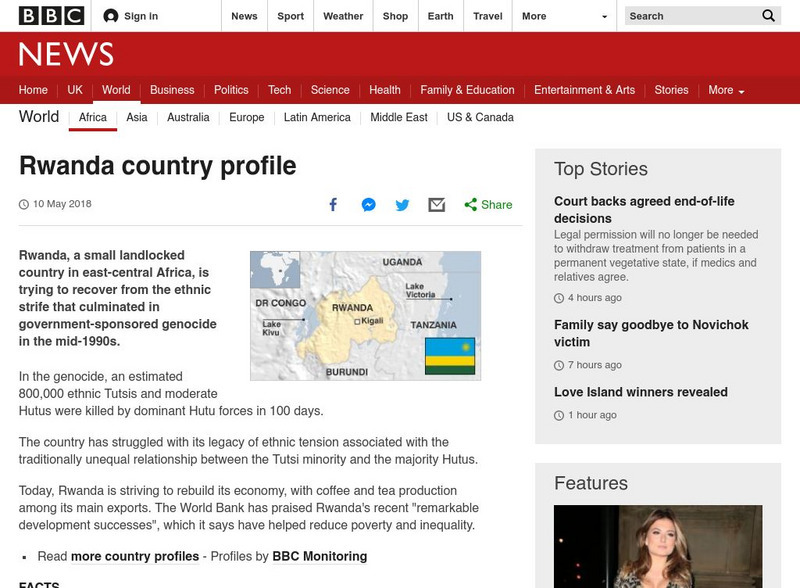Open the BBC Monitoring link

click(318, 556)
